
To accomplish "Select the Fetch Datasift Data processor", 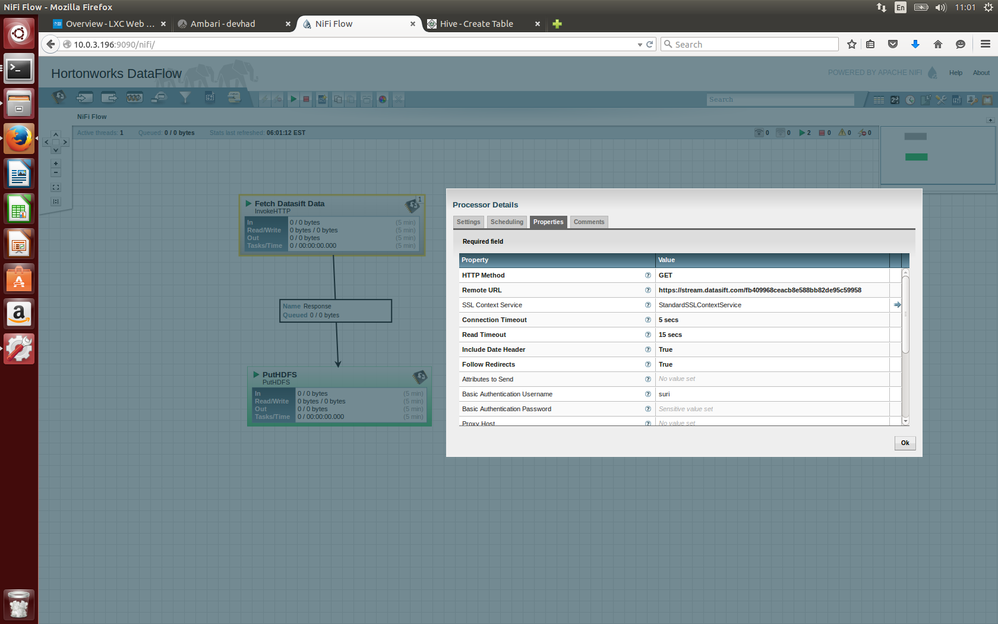I will 332,225.
